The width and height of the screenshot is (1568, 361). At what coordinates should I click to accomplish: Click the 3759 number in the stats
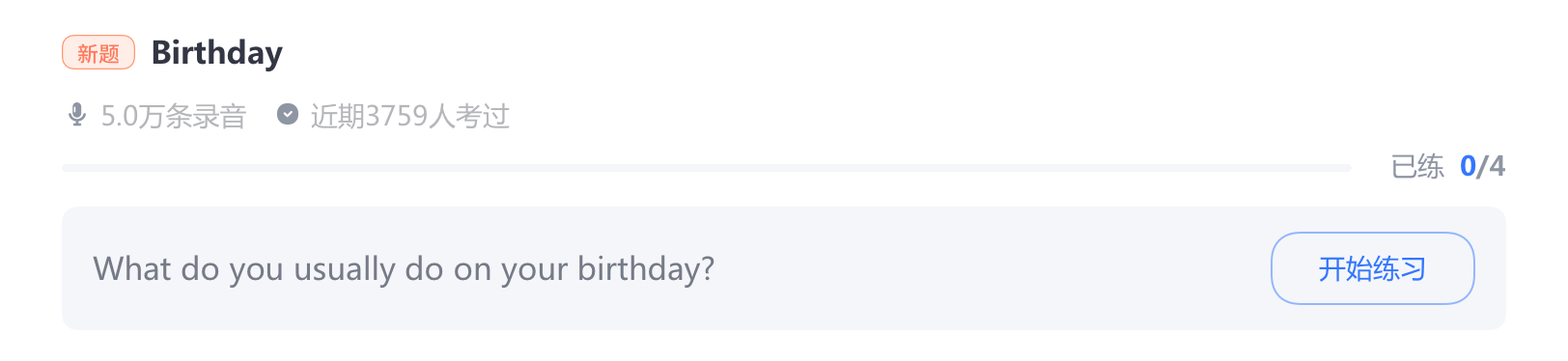click(396, 117)
